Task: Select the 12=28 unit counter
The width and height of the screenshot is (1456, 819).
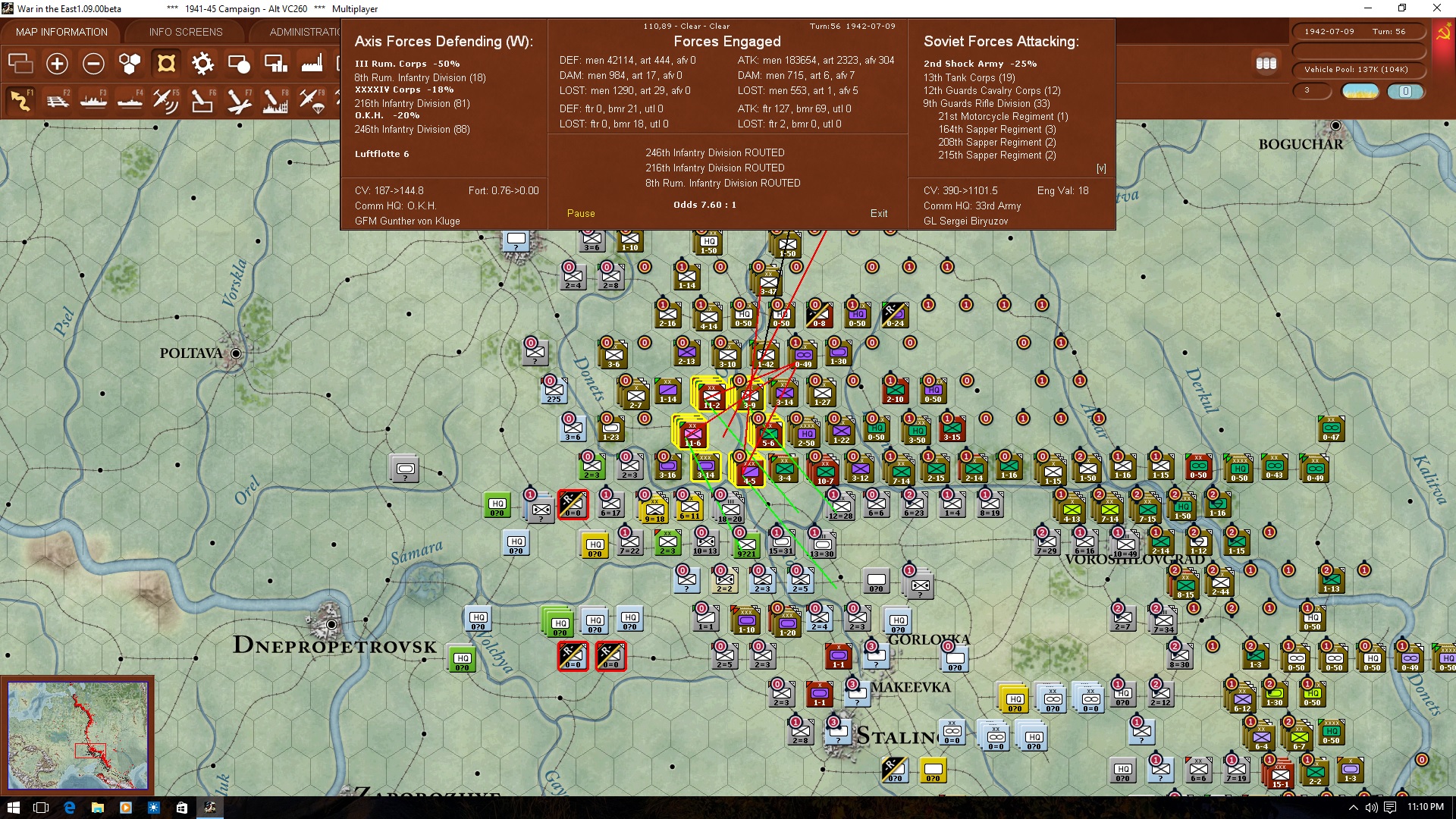Action: tap(840, 506)
